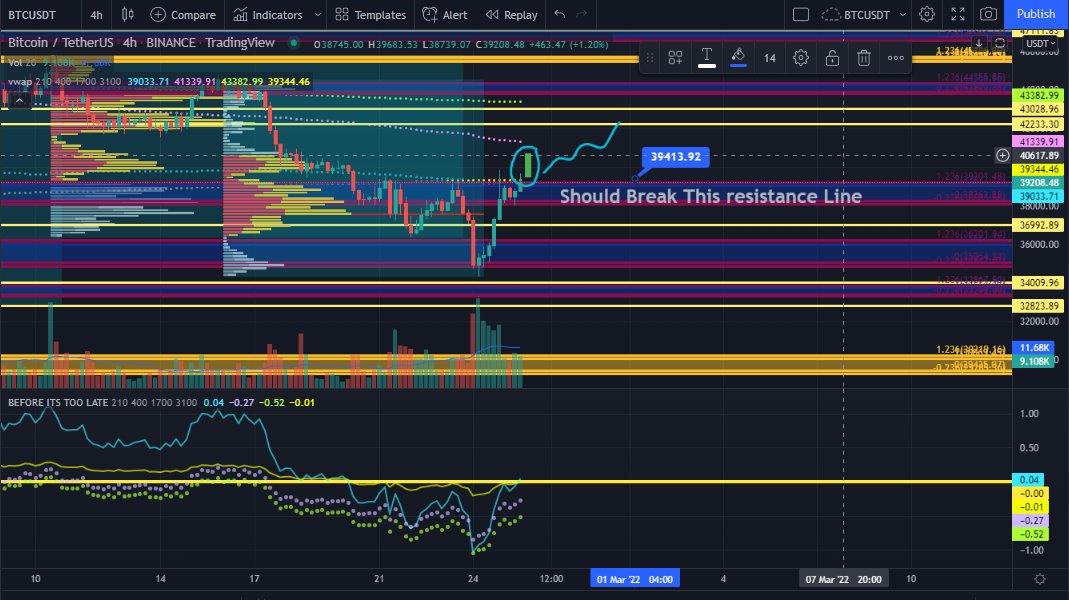Open the Alert creation tool
This screenshot has width=1069, height=600.
click(x=444, y=14)
